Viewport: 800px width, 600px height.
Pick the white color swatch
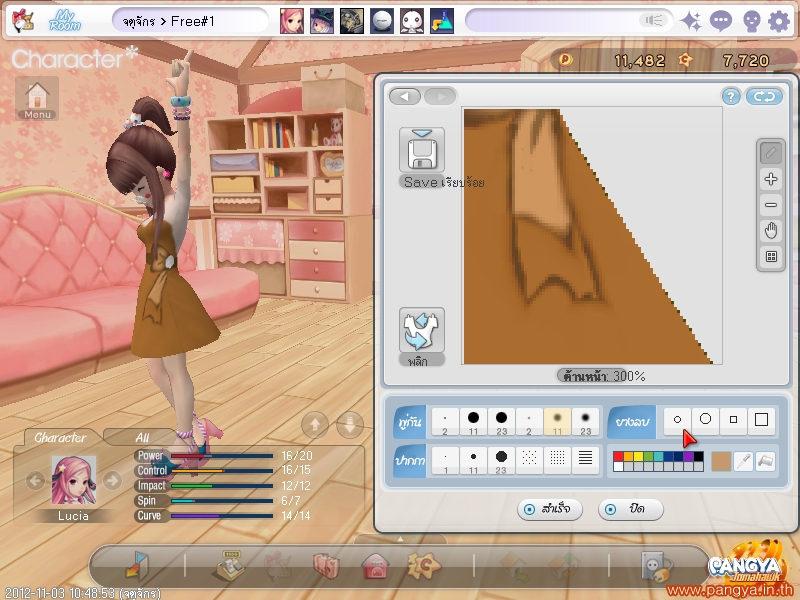click(618, 466)
